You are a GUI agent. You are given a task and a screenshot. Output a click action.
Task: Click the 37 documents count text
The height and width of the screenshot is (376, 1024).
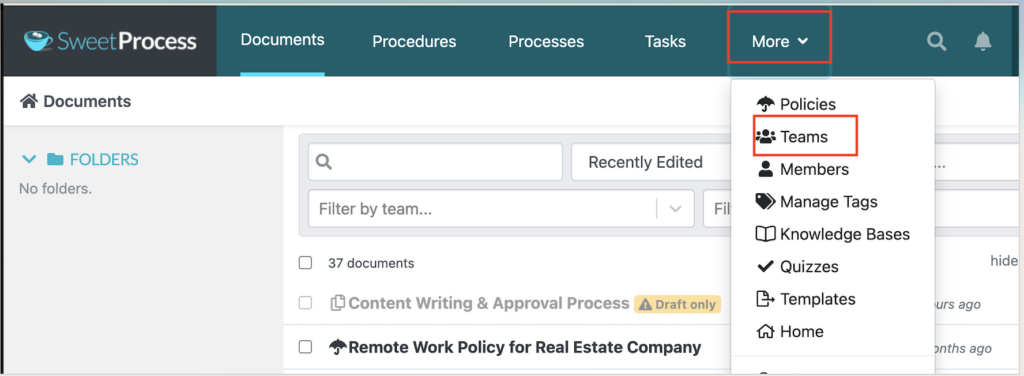(x=371, y=264)
